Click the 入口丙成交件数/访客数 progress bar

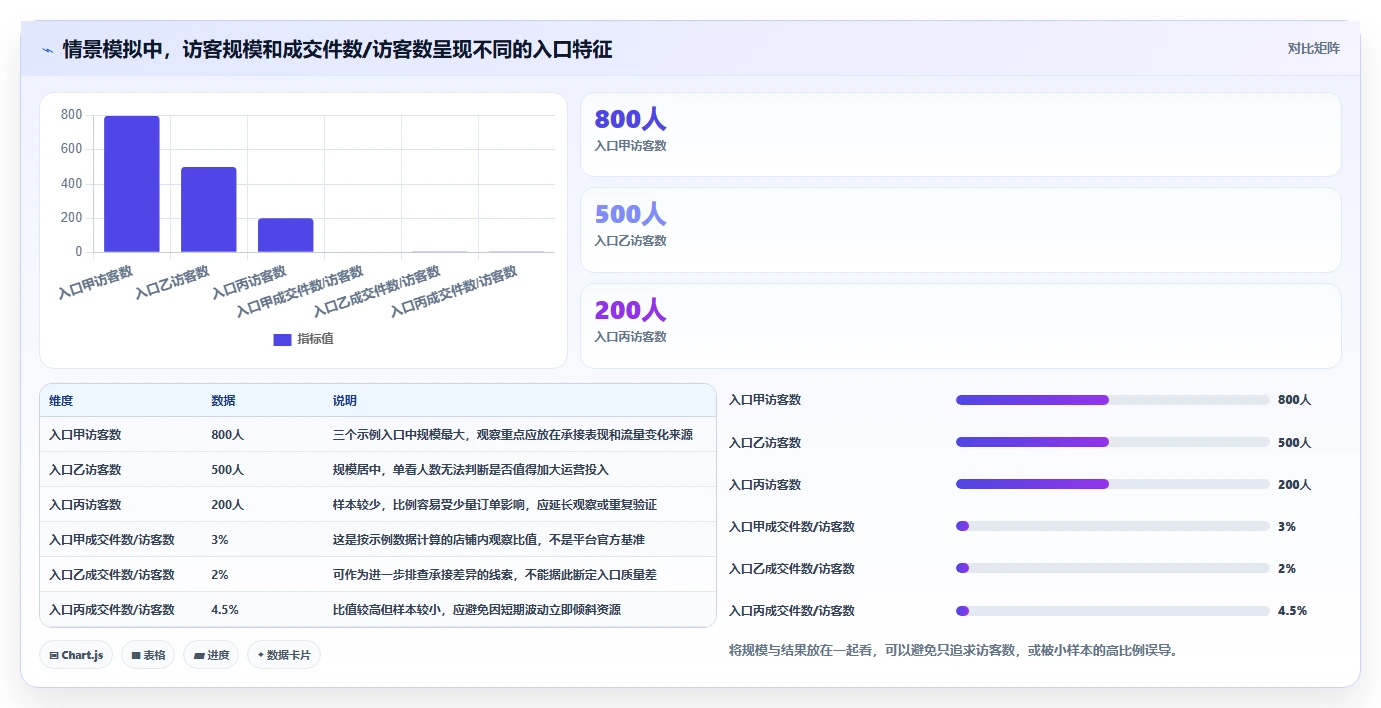click(x=1113, y=611)
